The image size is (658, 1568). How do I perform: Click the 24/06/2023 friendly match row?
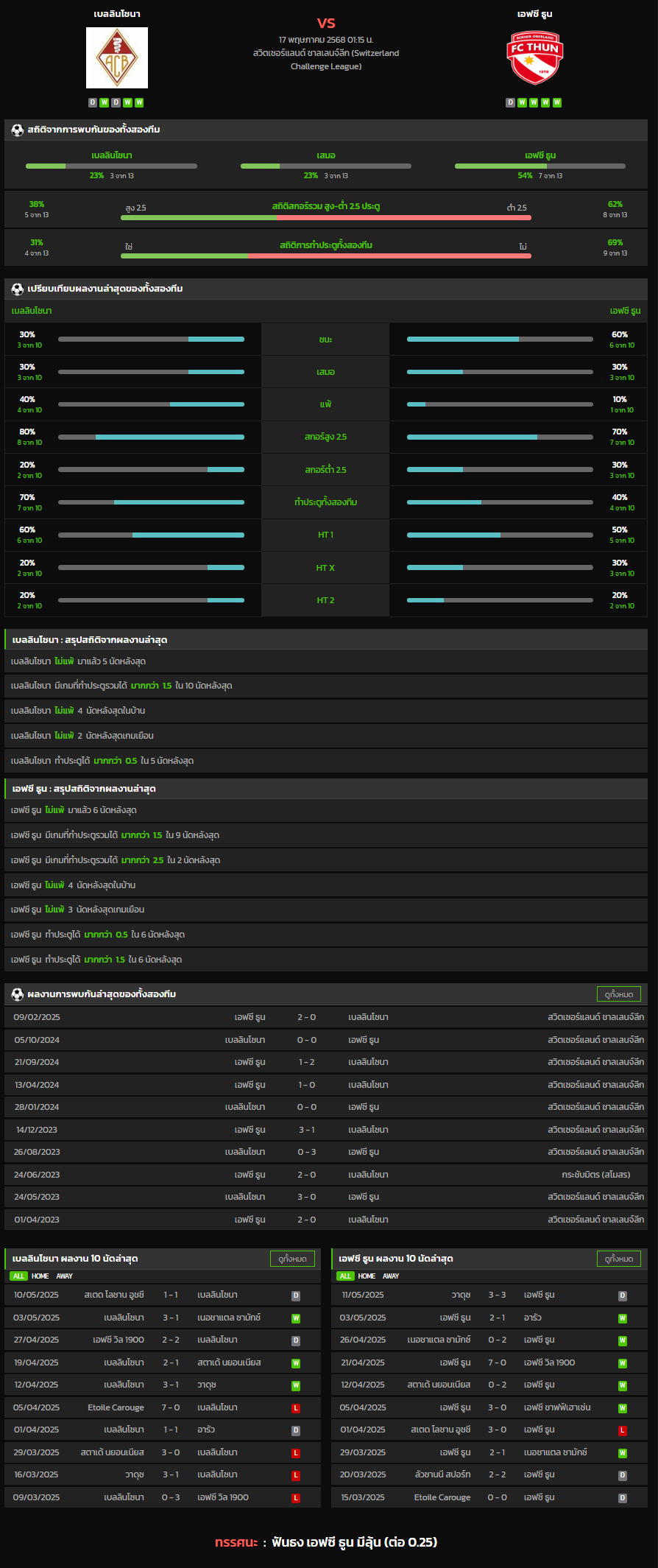click(326, 1175)
